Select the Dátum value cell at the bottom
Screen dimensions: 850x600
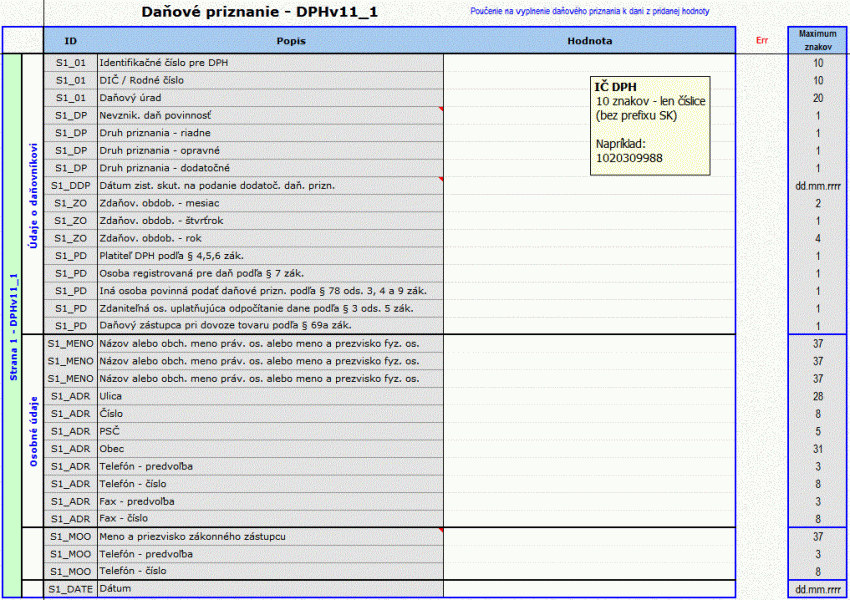[589, 589]
